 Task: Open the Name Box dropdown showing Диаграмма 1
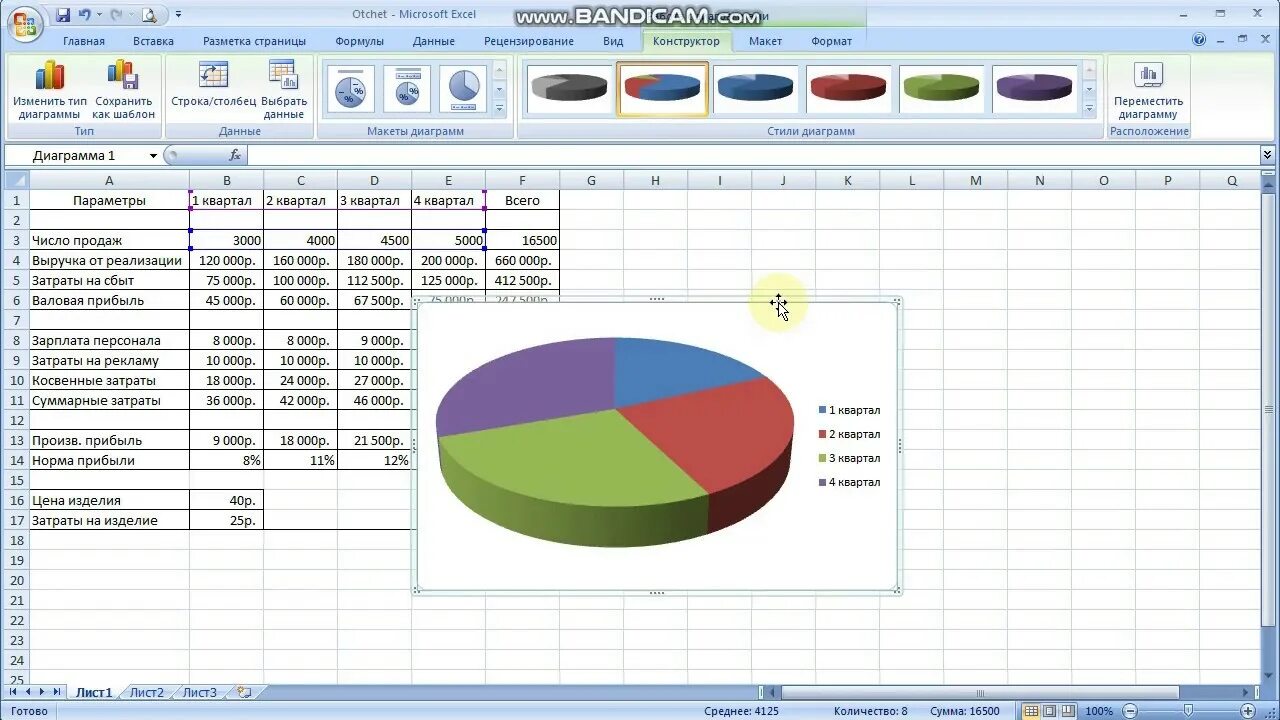click(x=154, y=155)
